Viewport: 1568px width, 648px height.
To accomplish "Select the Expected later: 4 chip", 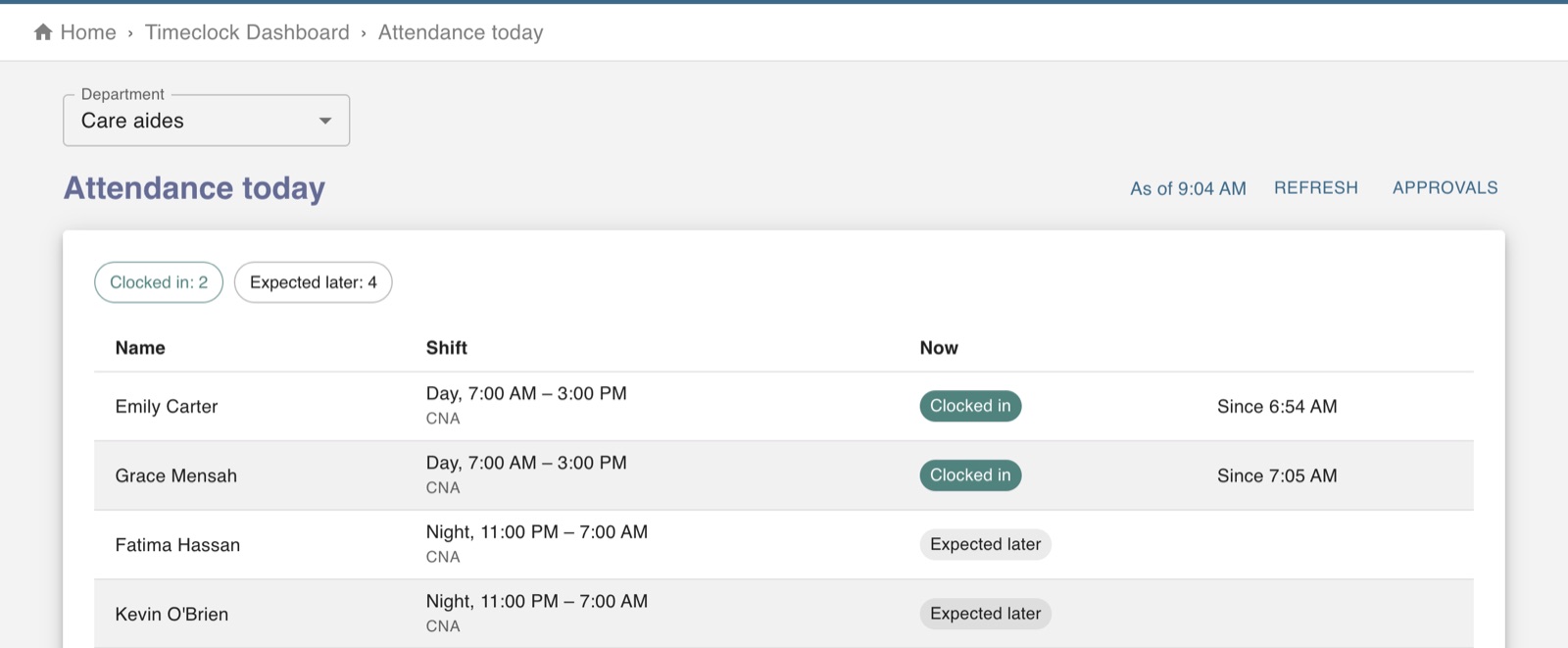I will coord(314,282).
